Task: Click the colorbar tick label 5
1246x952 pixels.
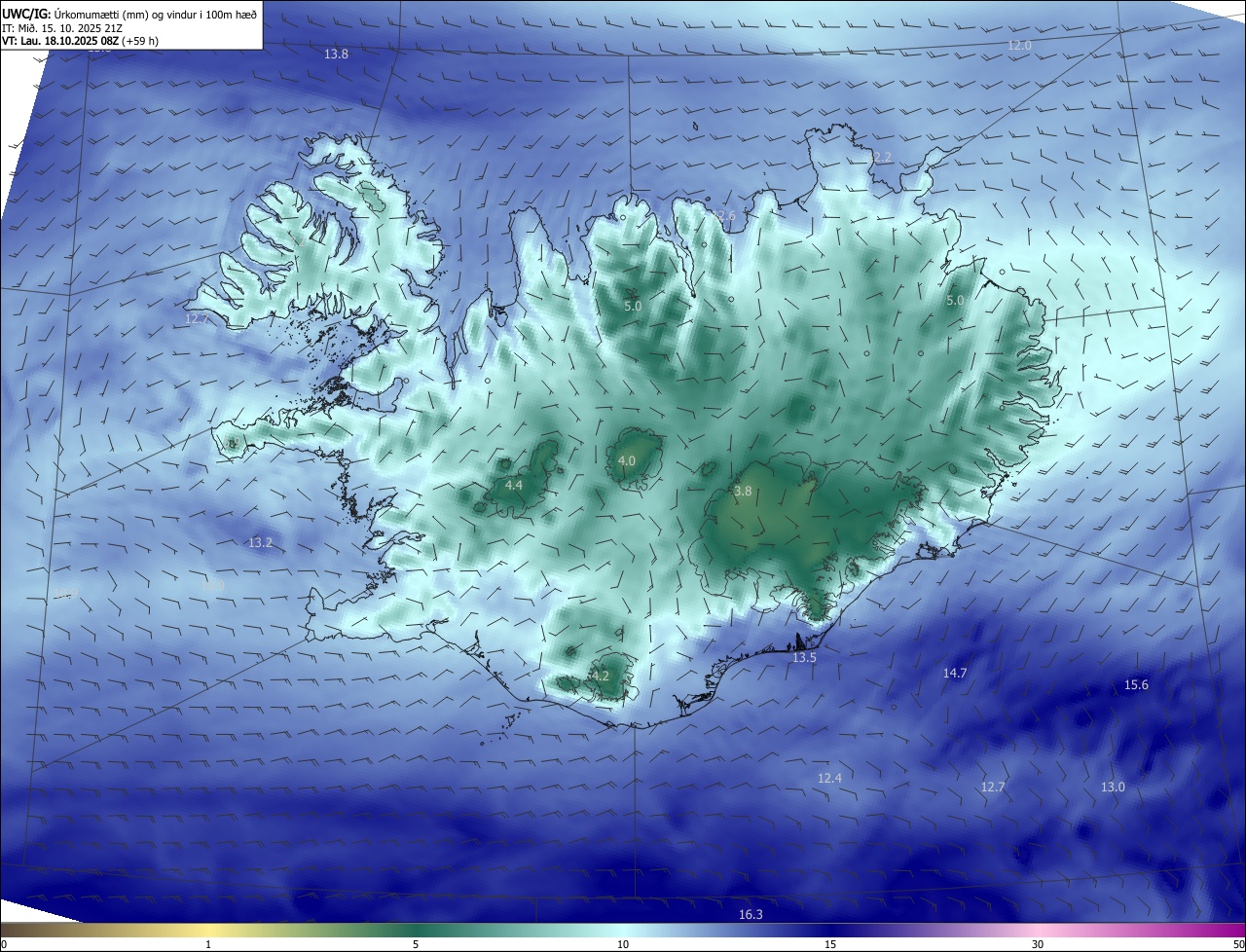Action: pos(416,944)
